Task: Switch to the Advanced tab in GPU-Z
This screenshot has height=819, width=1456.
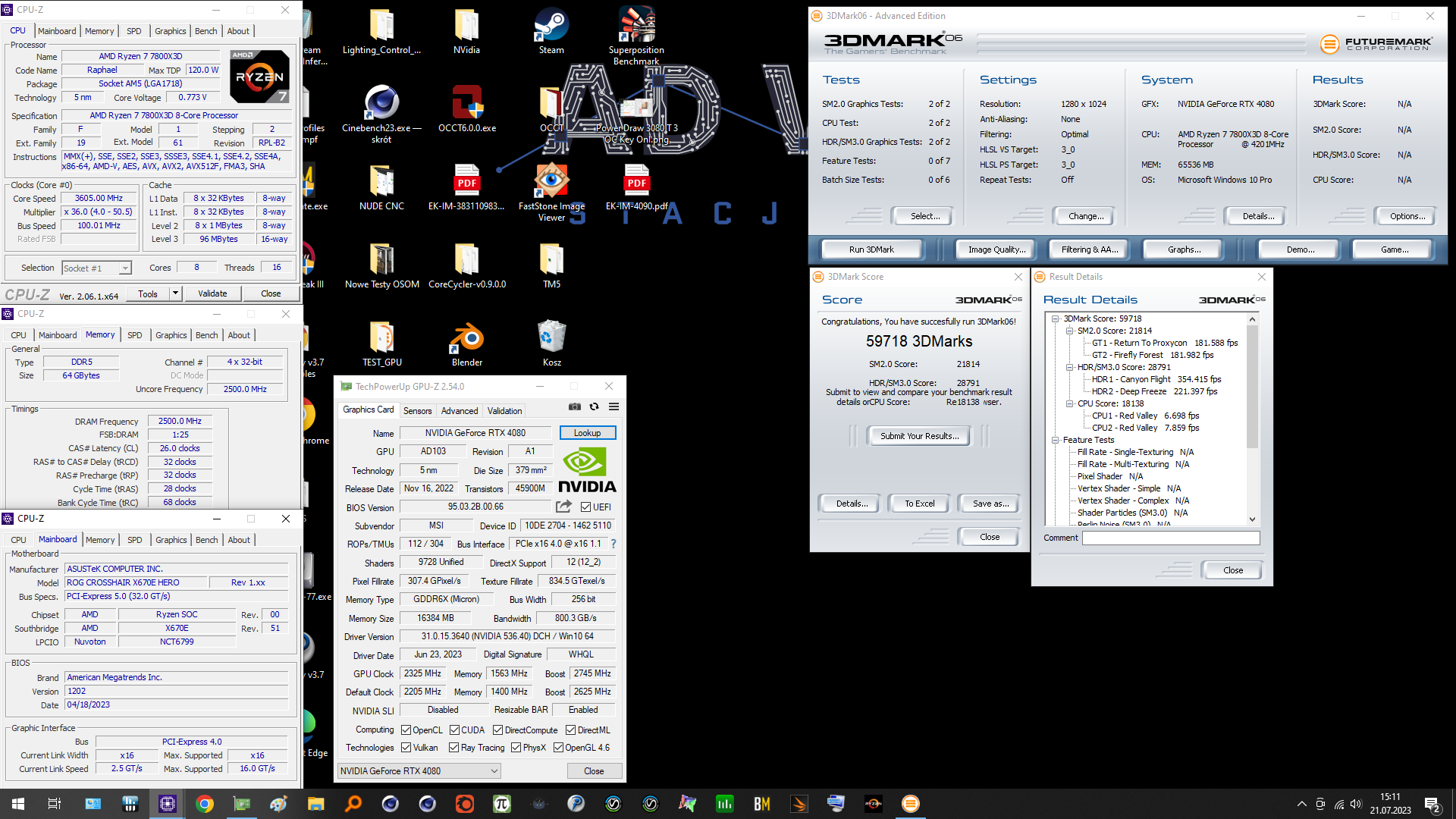Action: (460, 411)
